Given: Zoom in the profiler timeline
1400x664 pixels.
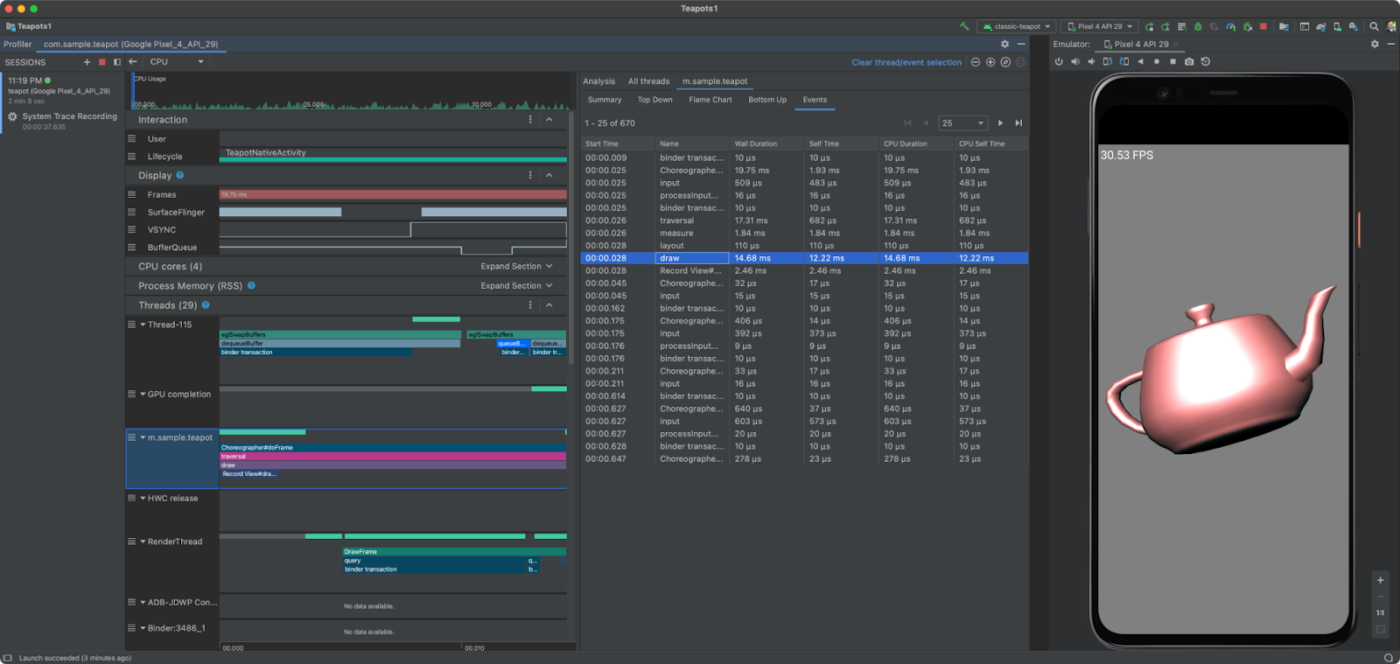Looking at the screenshot, I should pos(990,62).
